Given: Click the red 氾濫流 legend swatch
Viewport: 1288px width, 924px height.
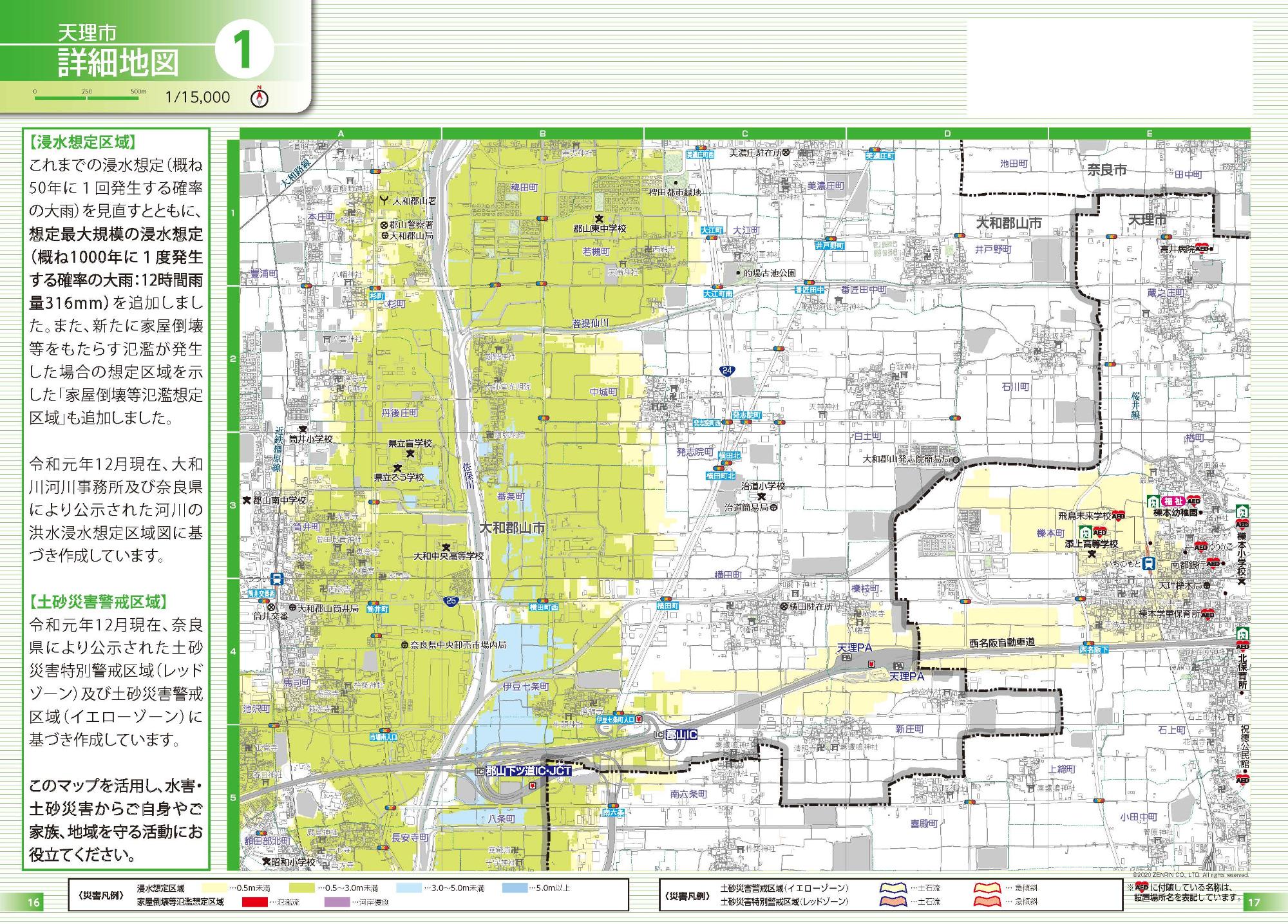Looking at the screenshot, I should (x=256, y=902).
